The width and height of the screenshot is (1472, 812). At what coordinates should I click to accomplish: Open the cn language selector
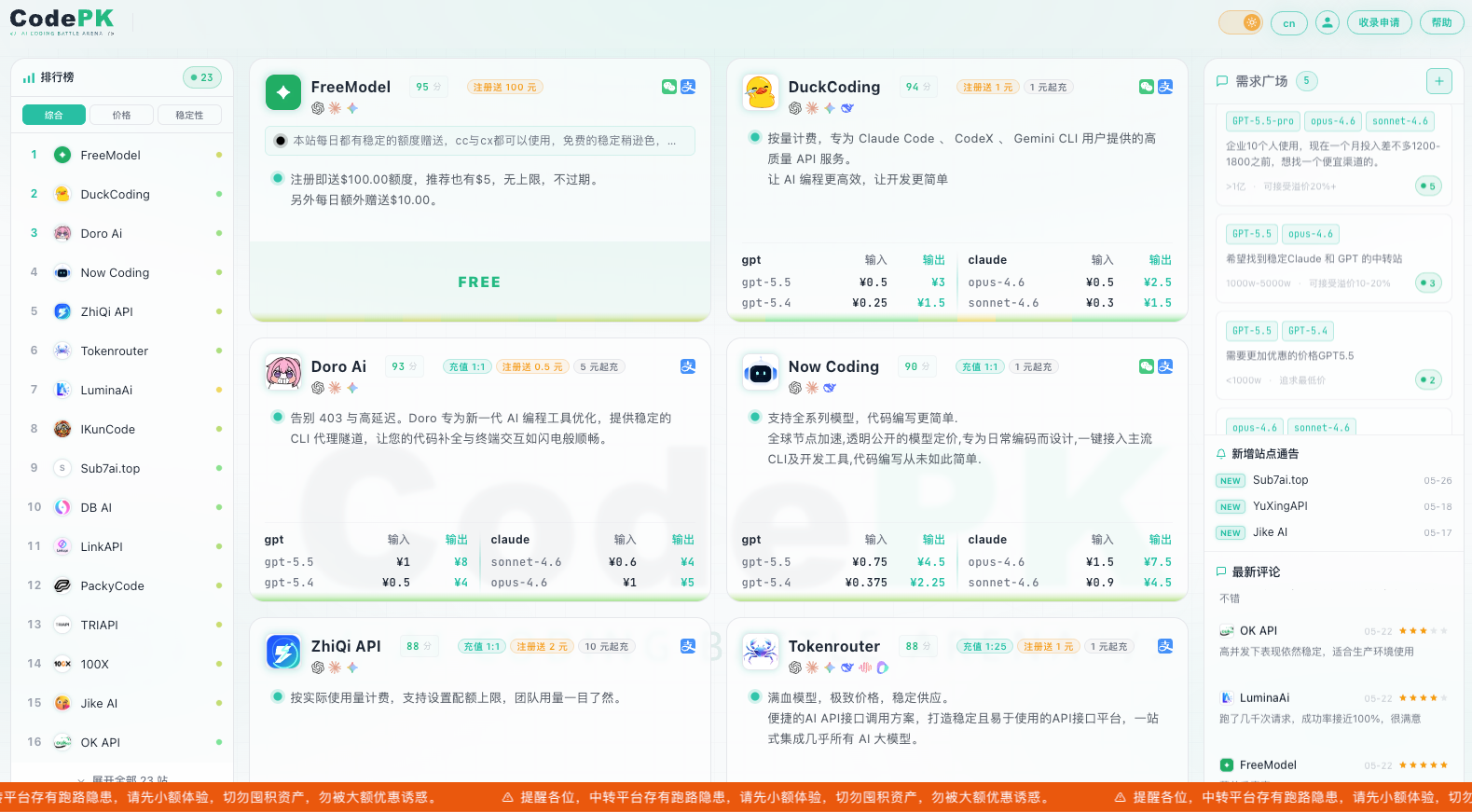[1289, 23]
